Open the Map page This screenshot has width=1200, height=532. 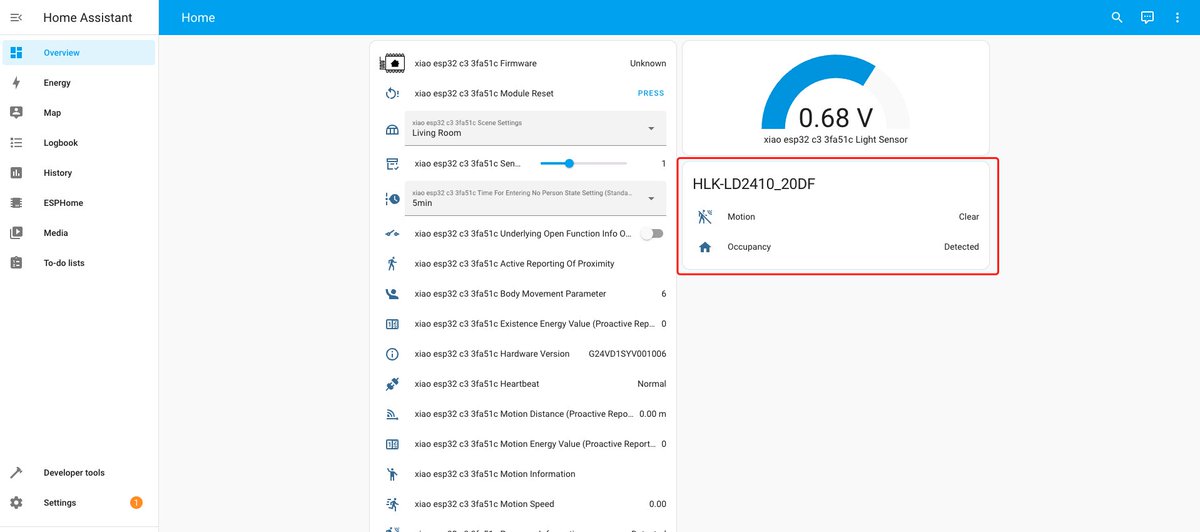pos(79,113)
